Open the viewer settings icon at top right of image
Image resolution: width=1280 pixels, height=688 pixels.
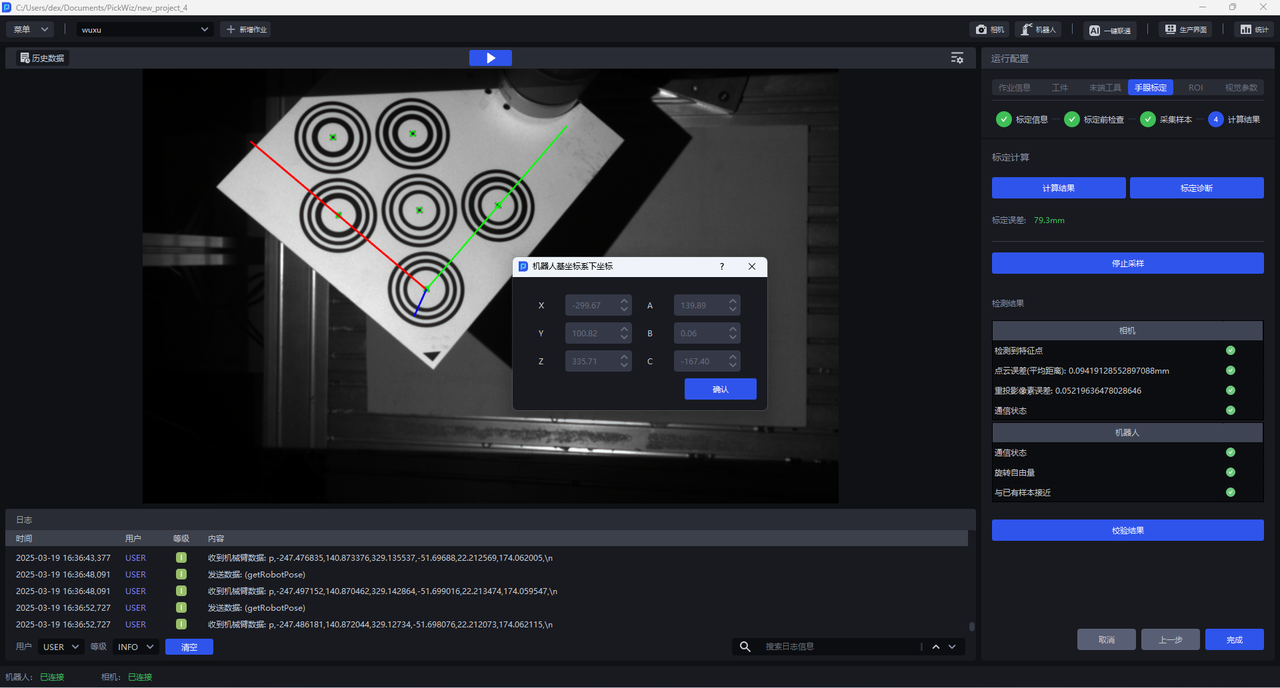tap(957, 58)
